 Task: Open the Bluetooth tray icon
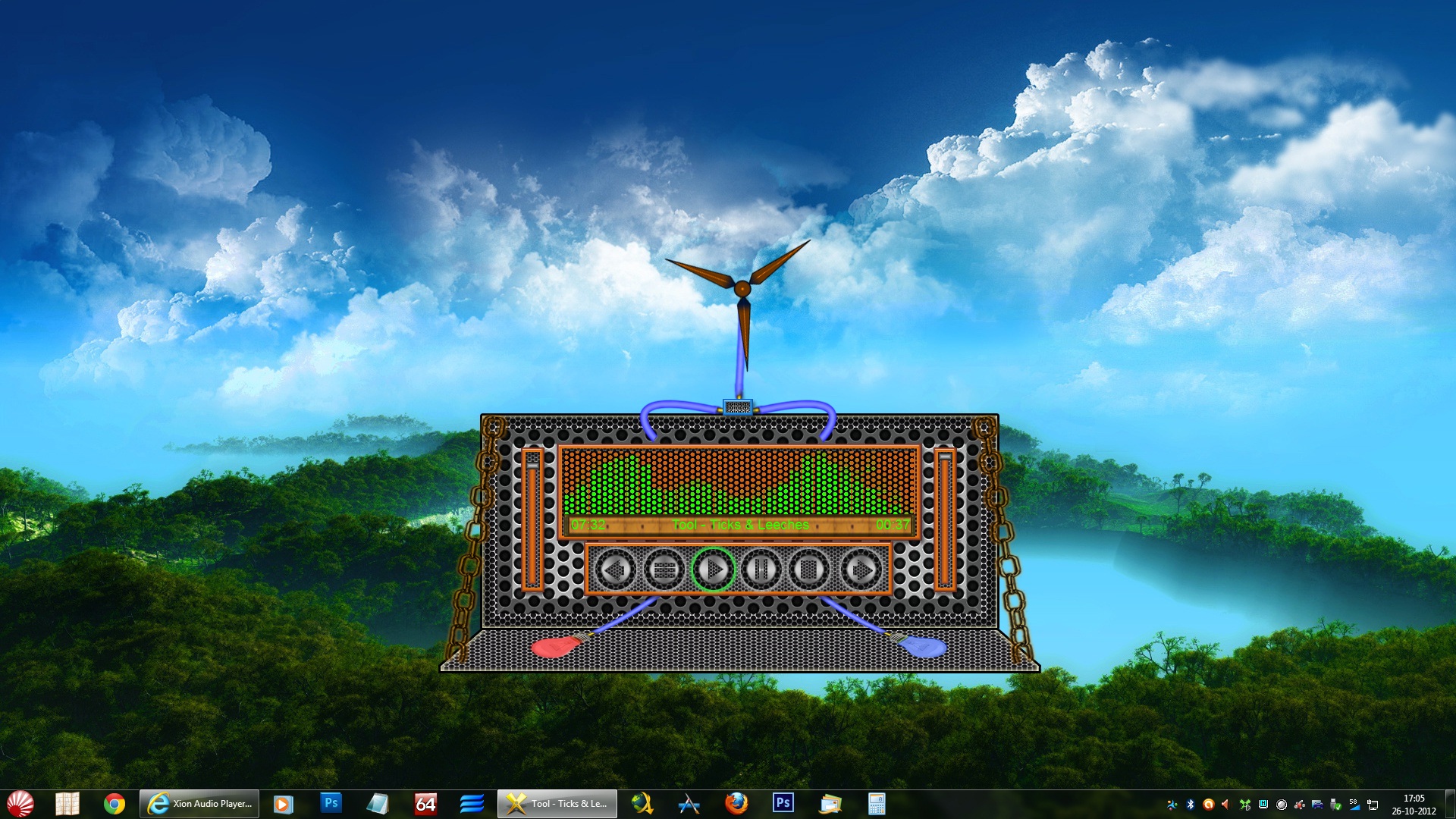1191,805
